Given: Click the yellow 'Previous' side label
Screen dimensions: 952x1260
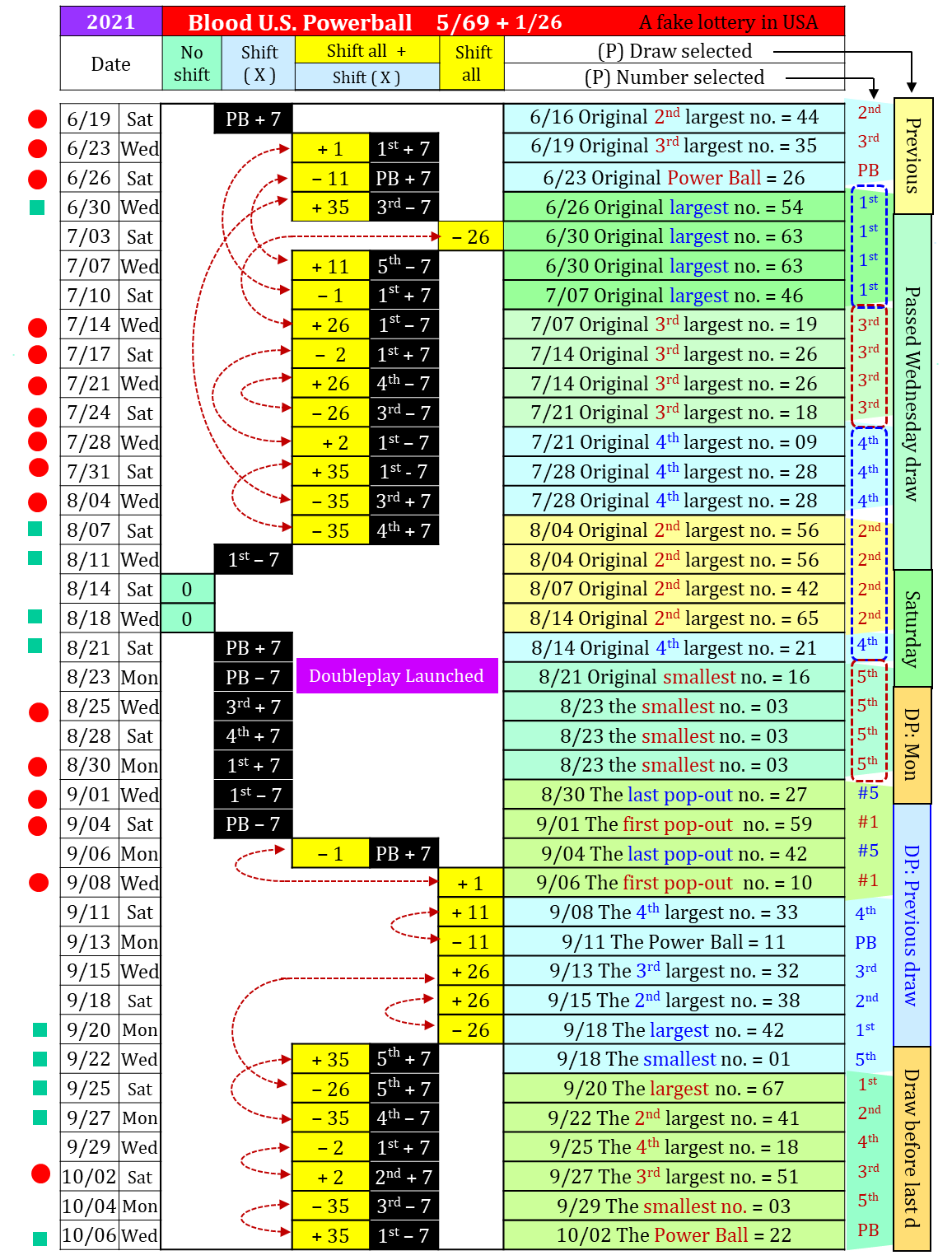Looking at the screenshot, I should pos(913,156).
